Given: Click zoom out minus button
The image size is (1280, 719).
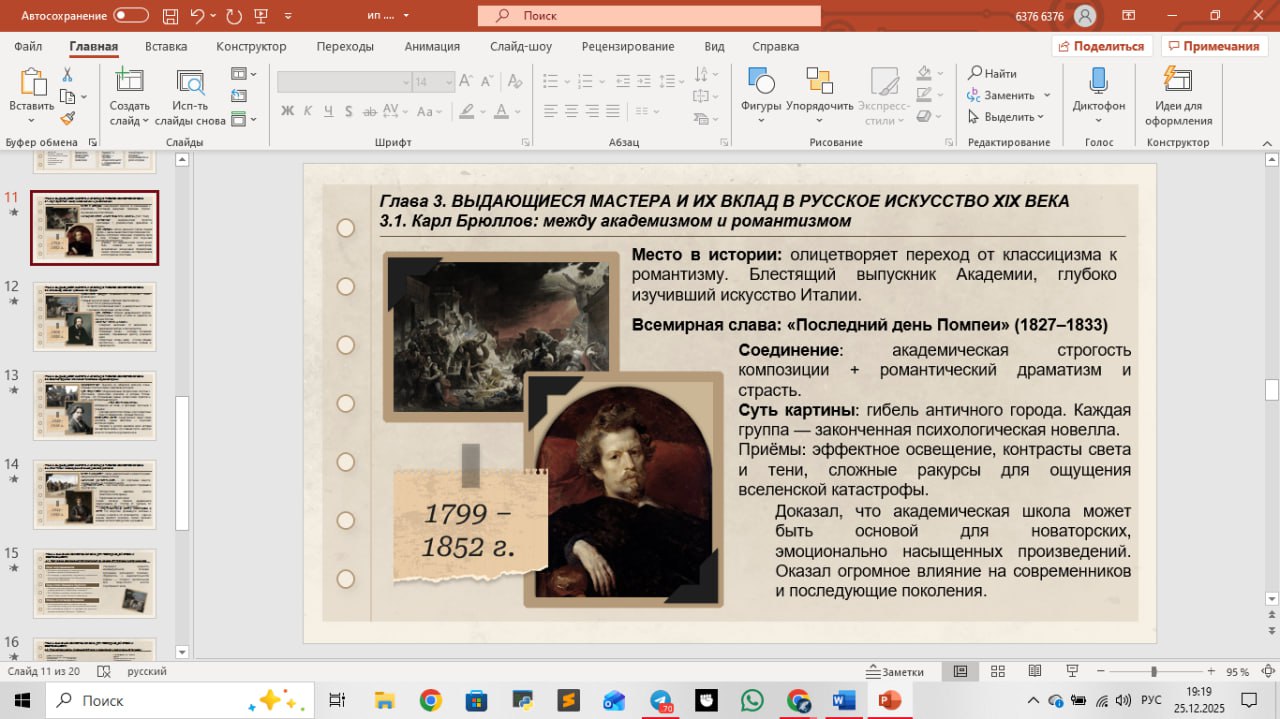Looking at the screenshot, I should [1099, 672].
